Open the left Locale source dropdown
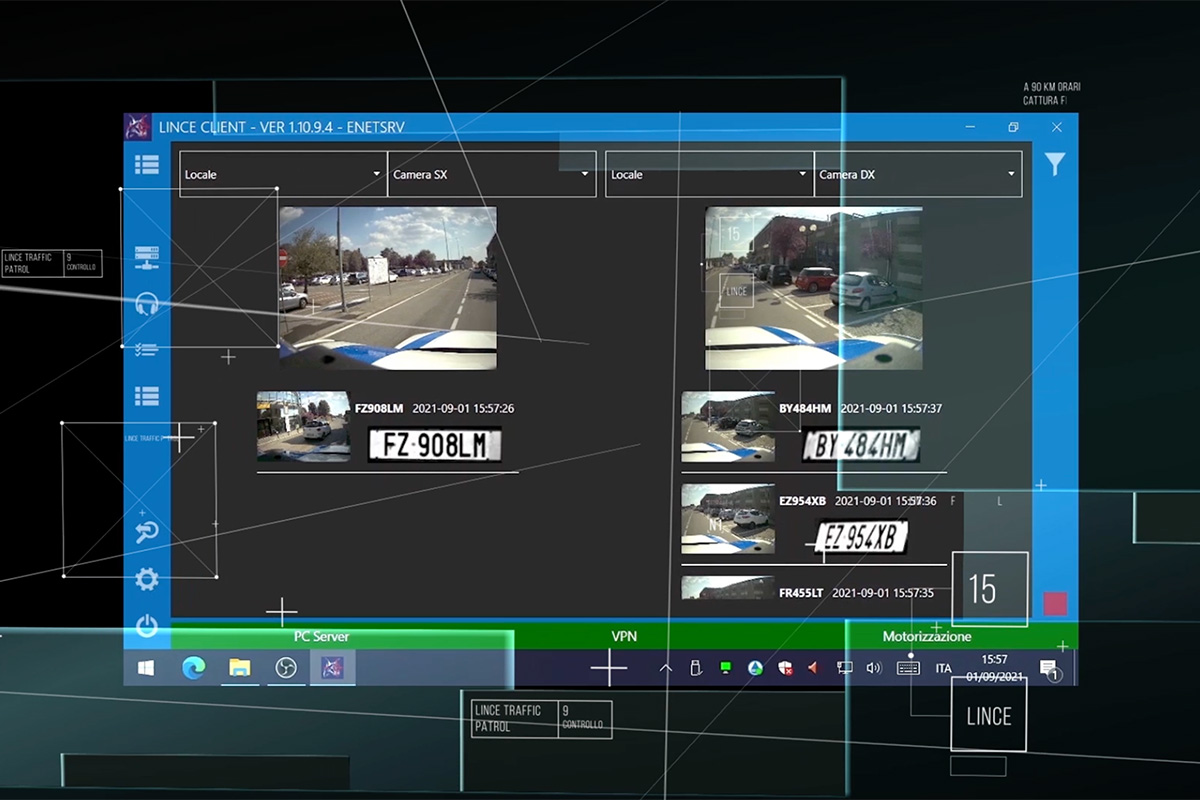The height and width of the screenshot is (800, 1200). point(283,174)
